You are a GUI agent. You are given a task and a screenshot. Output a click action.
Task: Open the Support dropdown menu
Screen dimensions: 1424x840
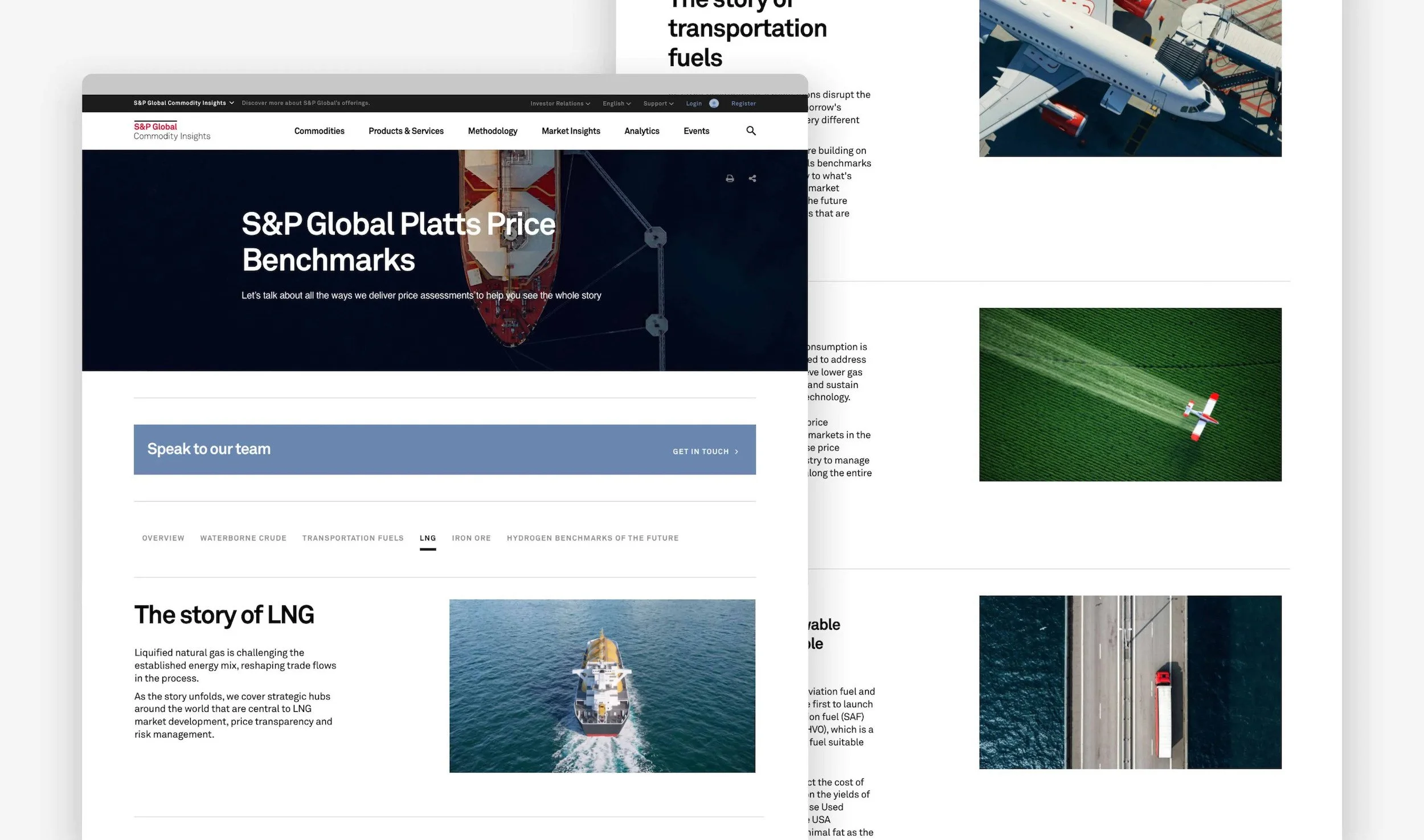658,104
